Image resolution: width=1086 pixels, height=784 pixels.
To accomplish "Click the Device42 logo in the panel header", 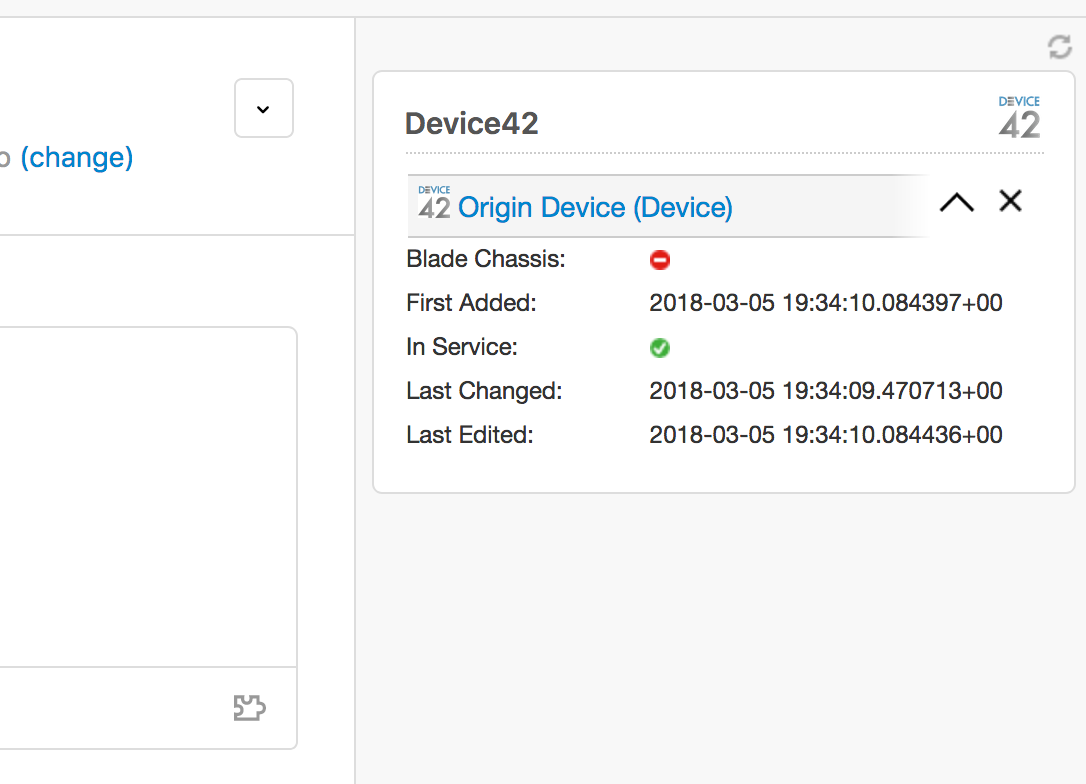I will 1019,117.
